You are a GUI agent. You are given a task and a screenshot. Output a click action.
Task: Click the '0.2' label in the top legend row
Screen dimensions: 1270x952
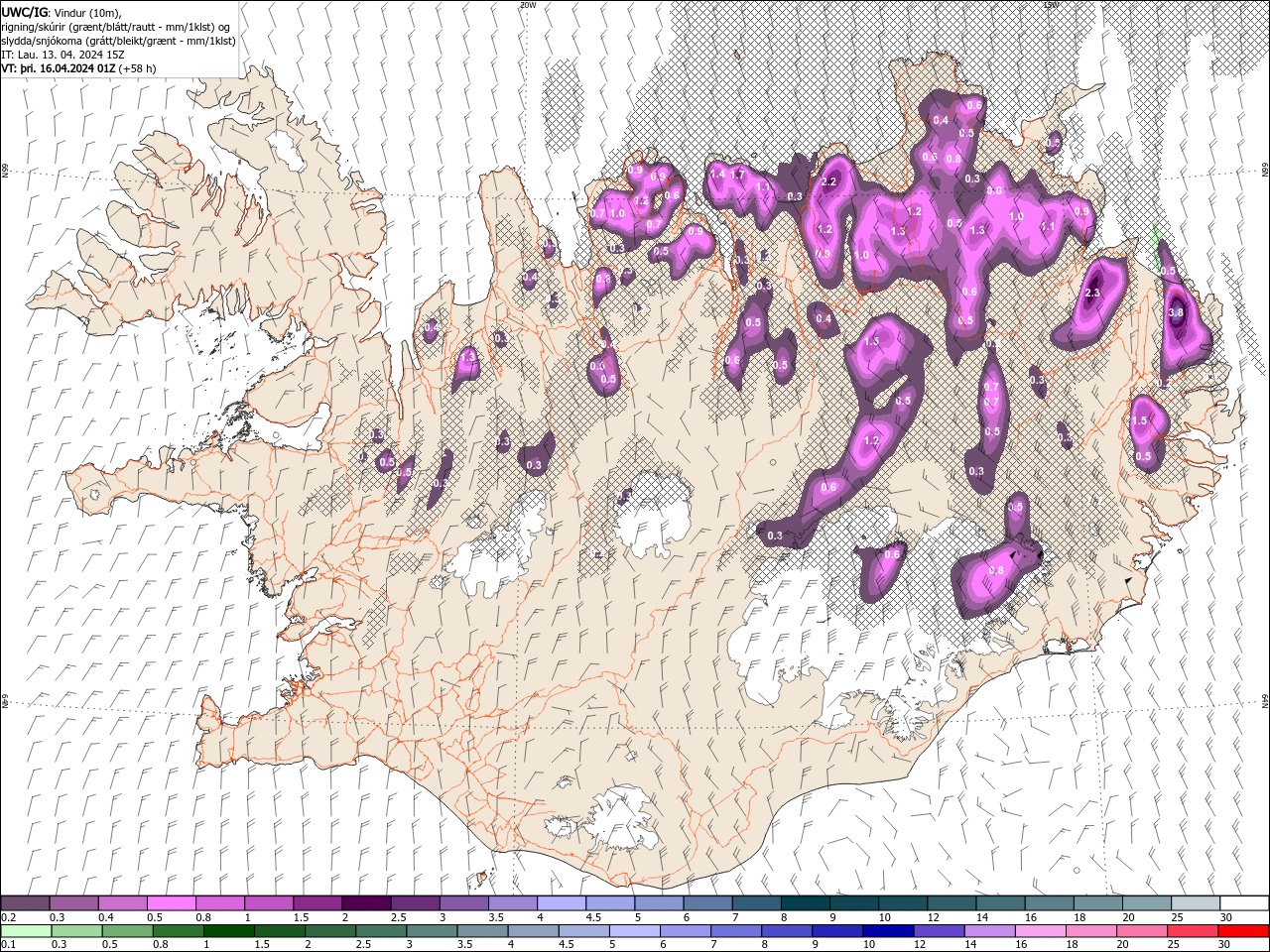[9, 917]
